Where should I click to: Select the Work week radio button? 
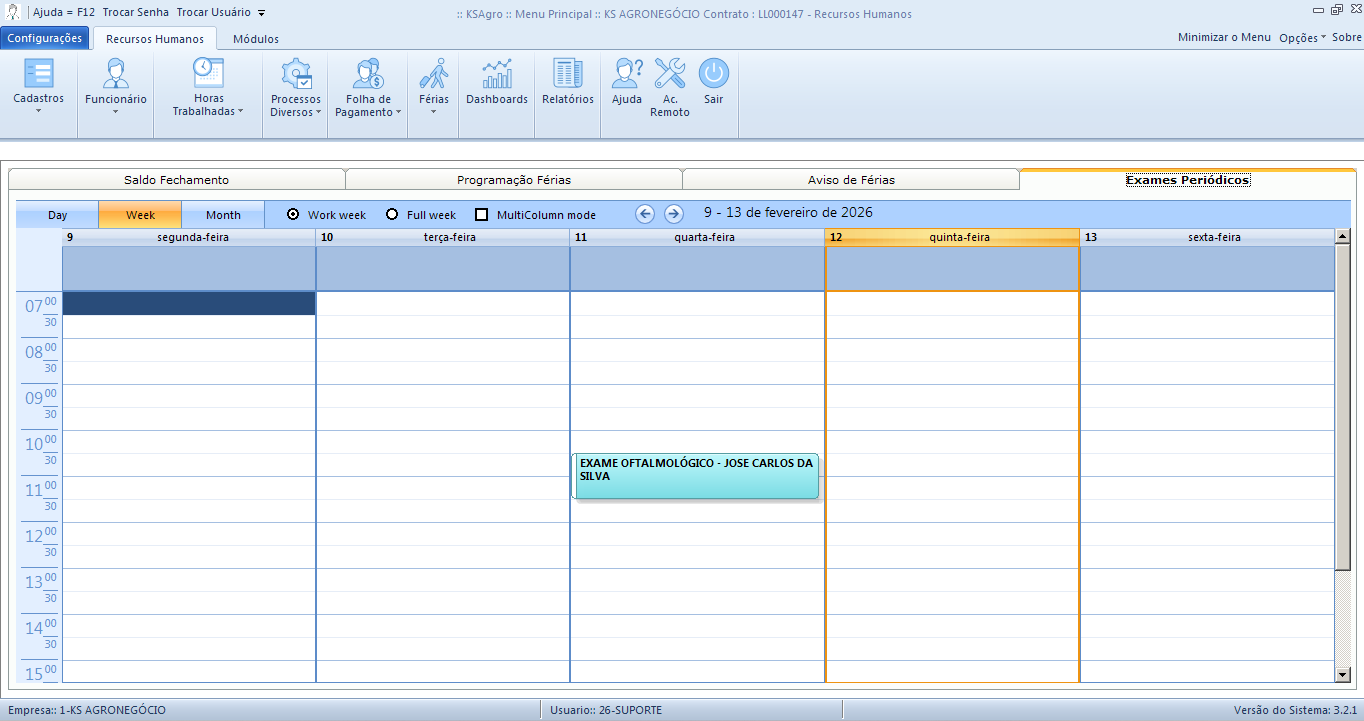[x=293, y=215]
